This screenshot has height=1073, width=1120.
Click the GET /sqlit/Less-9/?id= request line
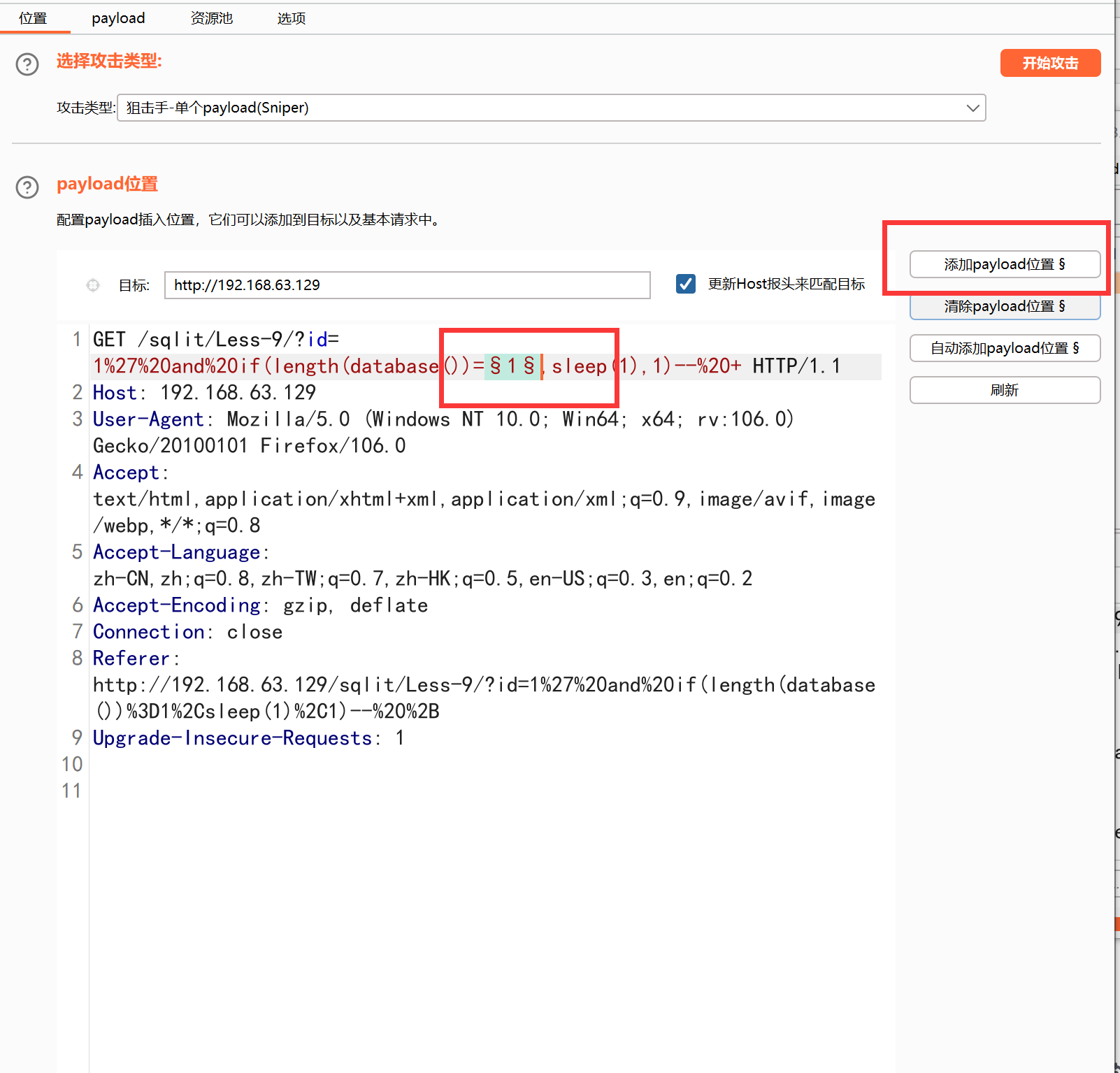[x=216, y=340]
